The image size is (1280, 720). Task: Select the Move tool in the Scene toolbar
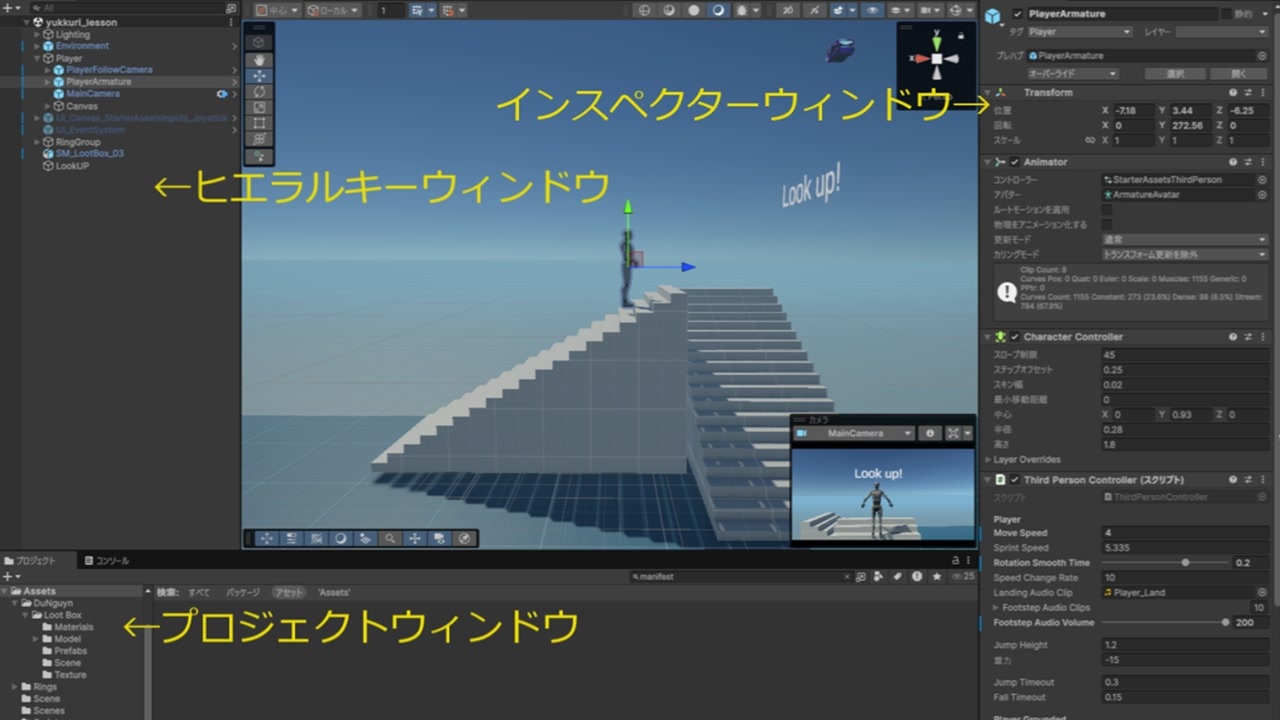pos(259,75)
